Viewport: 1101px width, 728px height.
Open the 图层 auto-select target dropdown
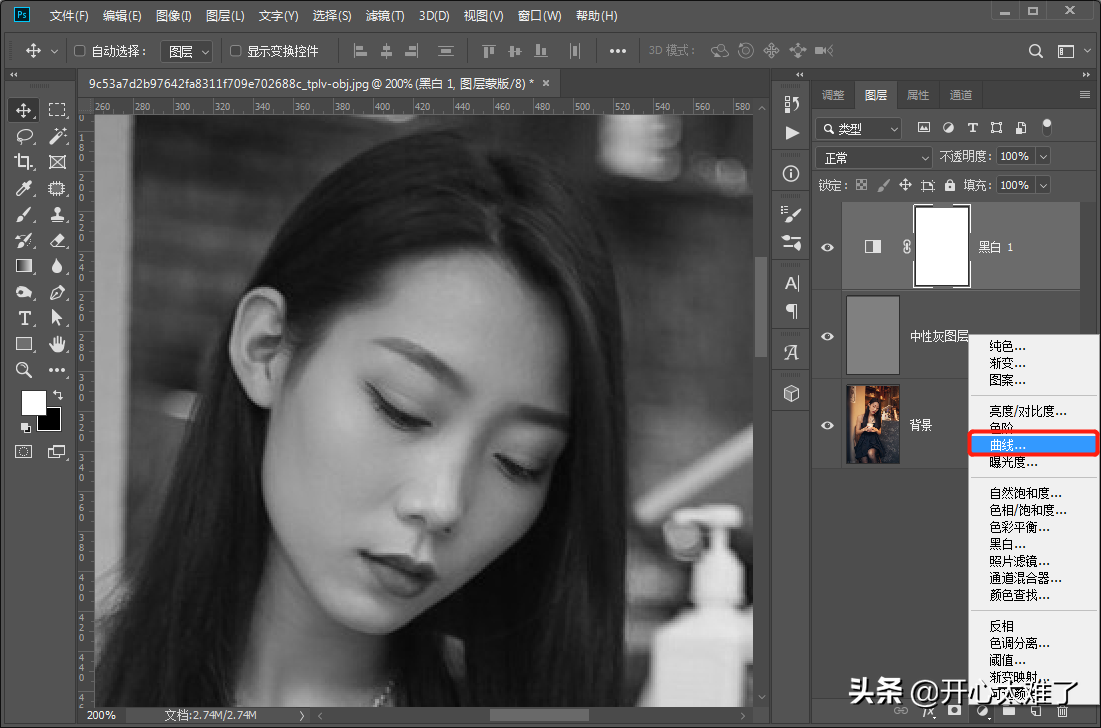coord(189,51)
